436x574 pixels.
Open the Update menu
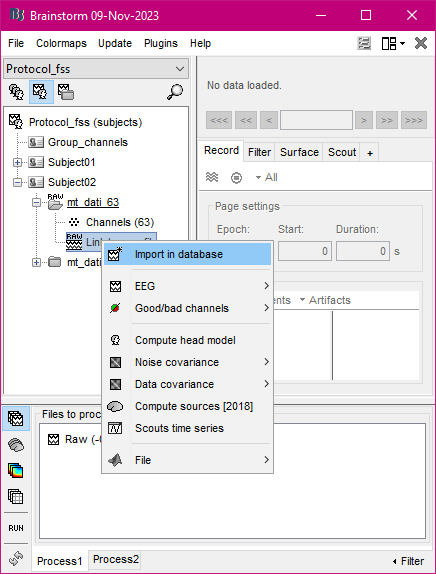tap(115, 43)
